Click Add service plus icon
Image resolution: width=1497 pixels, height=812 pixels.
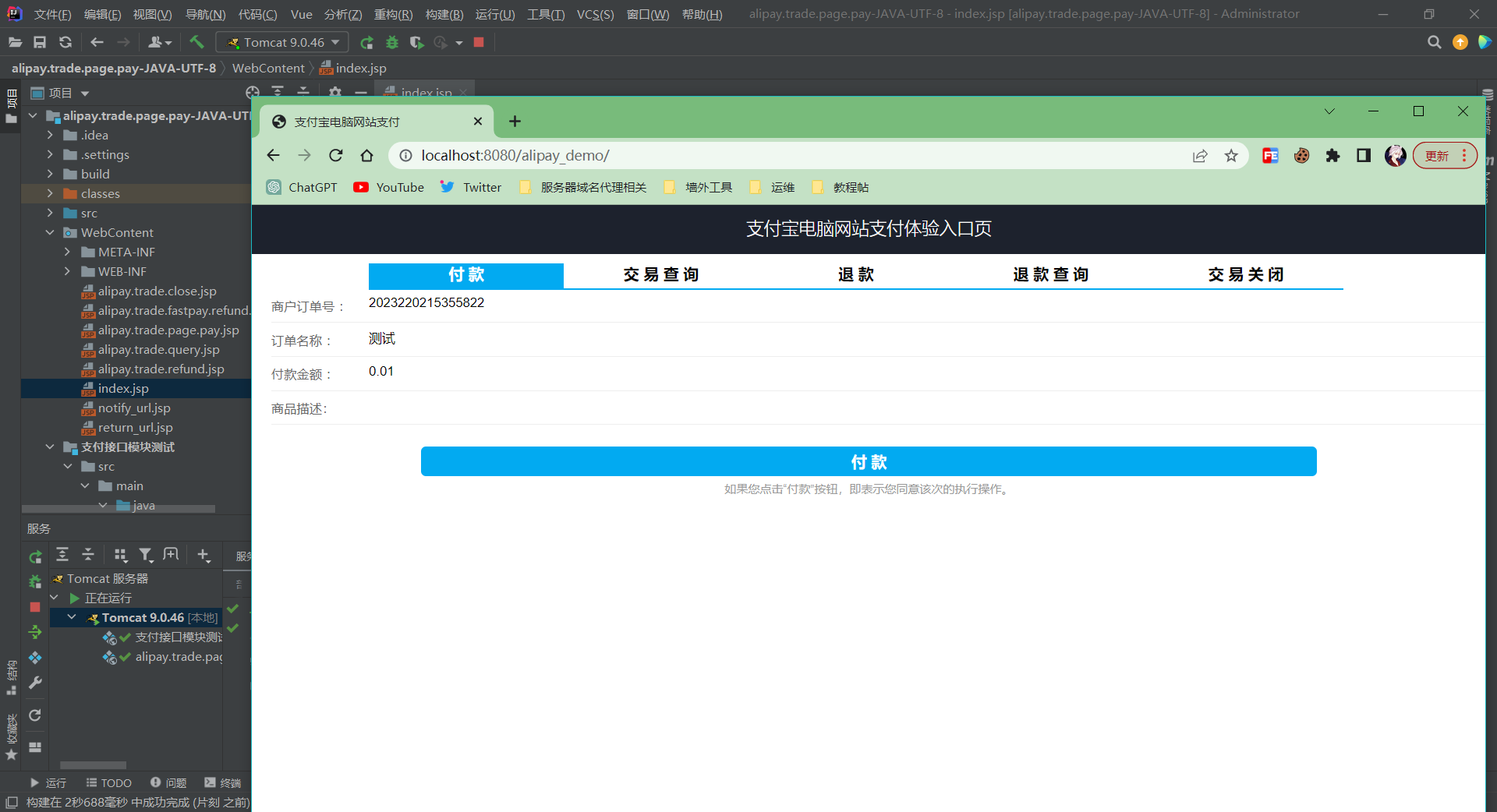[203, 555]
